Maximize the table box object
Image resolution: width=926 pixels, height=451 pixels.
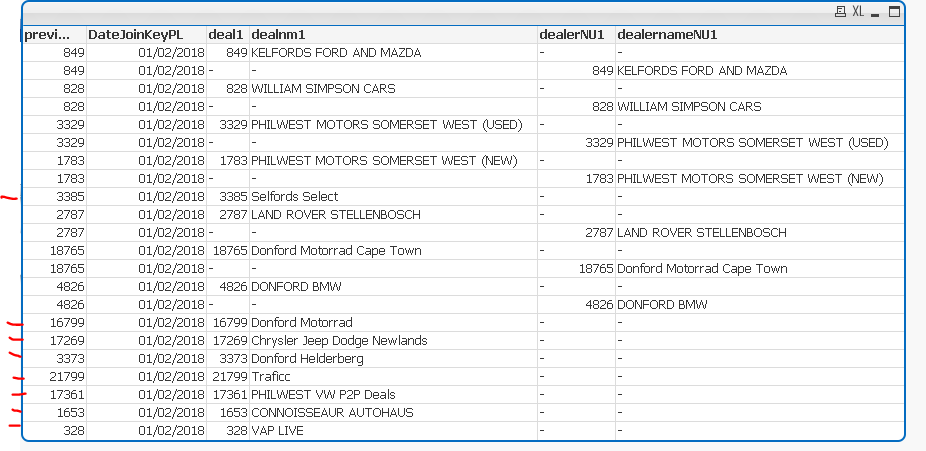pyautogui.click(x=895, y=12)
